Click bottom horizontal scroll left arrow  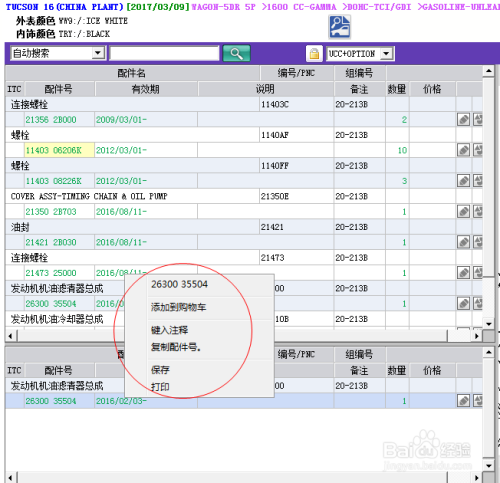coord(11,478)
